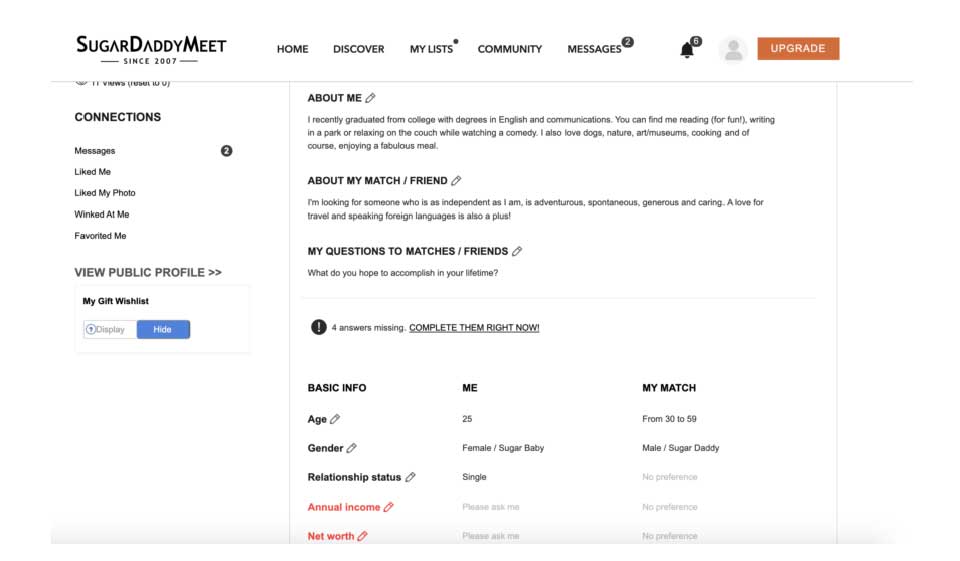Set Gift Wishlist to Hide
Screen dimensions: 960x561
pos(162,329)
